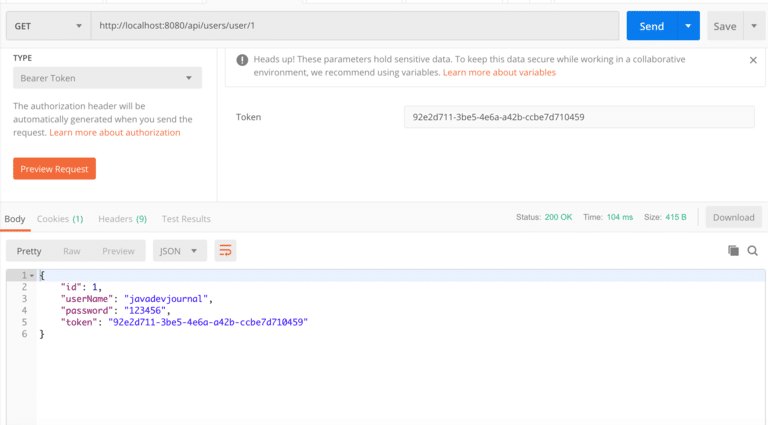
Task: Dismiss the Heads up warning banner
Action: click(x=753, y=60)
